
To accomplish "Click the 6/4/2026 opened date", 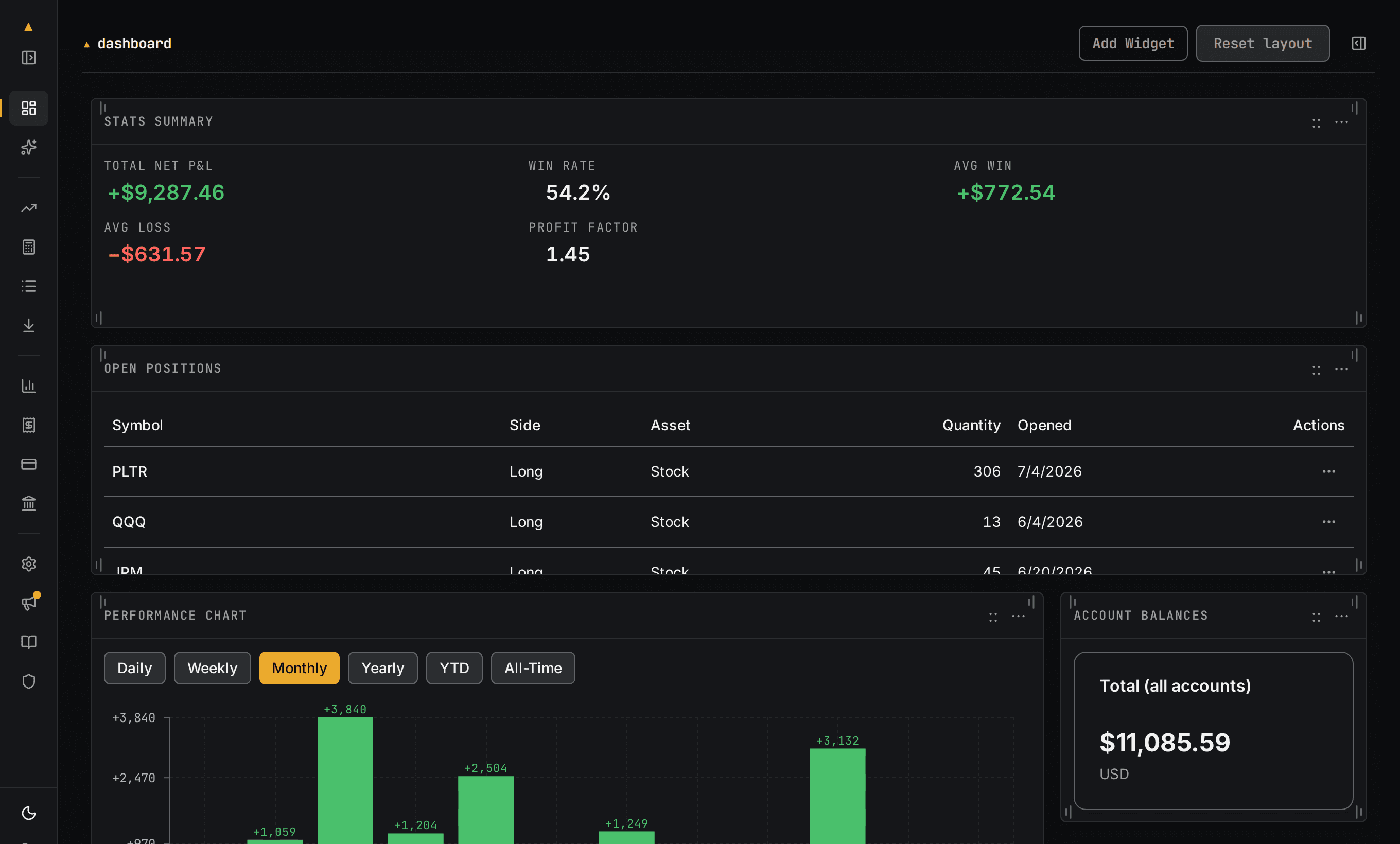I will pos(1050,522).
